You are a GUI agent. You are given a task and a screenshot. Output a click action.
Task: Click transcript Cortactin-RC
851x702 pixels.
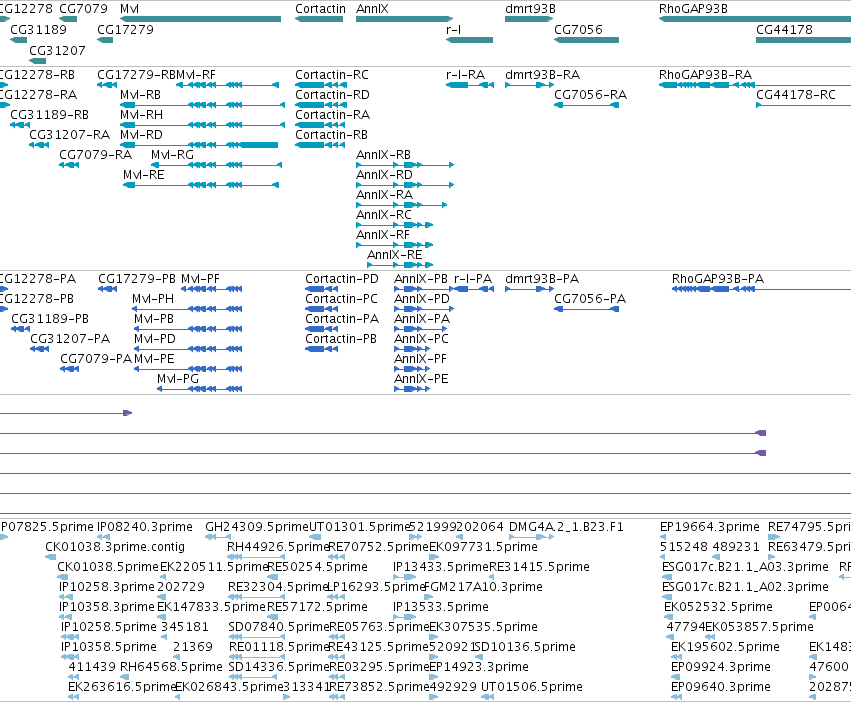[x=332, y=74]
